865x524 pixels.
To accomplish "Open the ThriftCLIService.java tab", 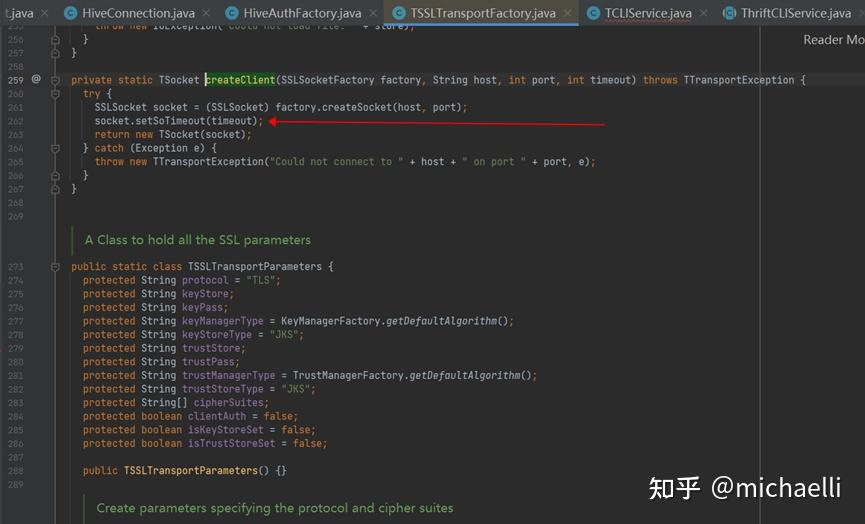I will tap(796, 13).
